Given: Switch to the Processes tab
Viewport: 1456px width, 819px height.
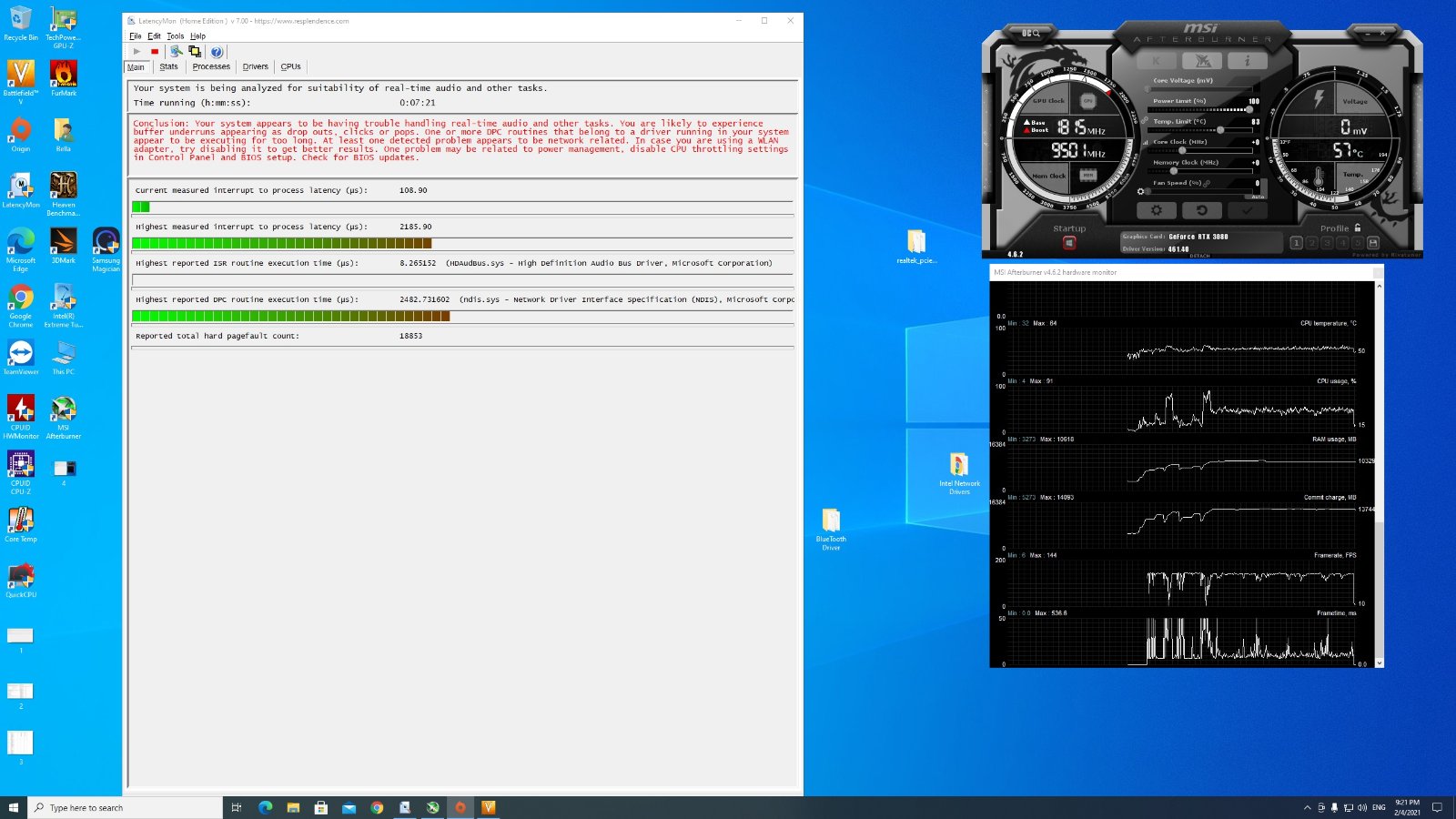Looking at the screenshot, I should click(x=211, y=66).
